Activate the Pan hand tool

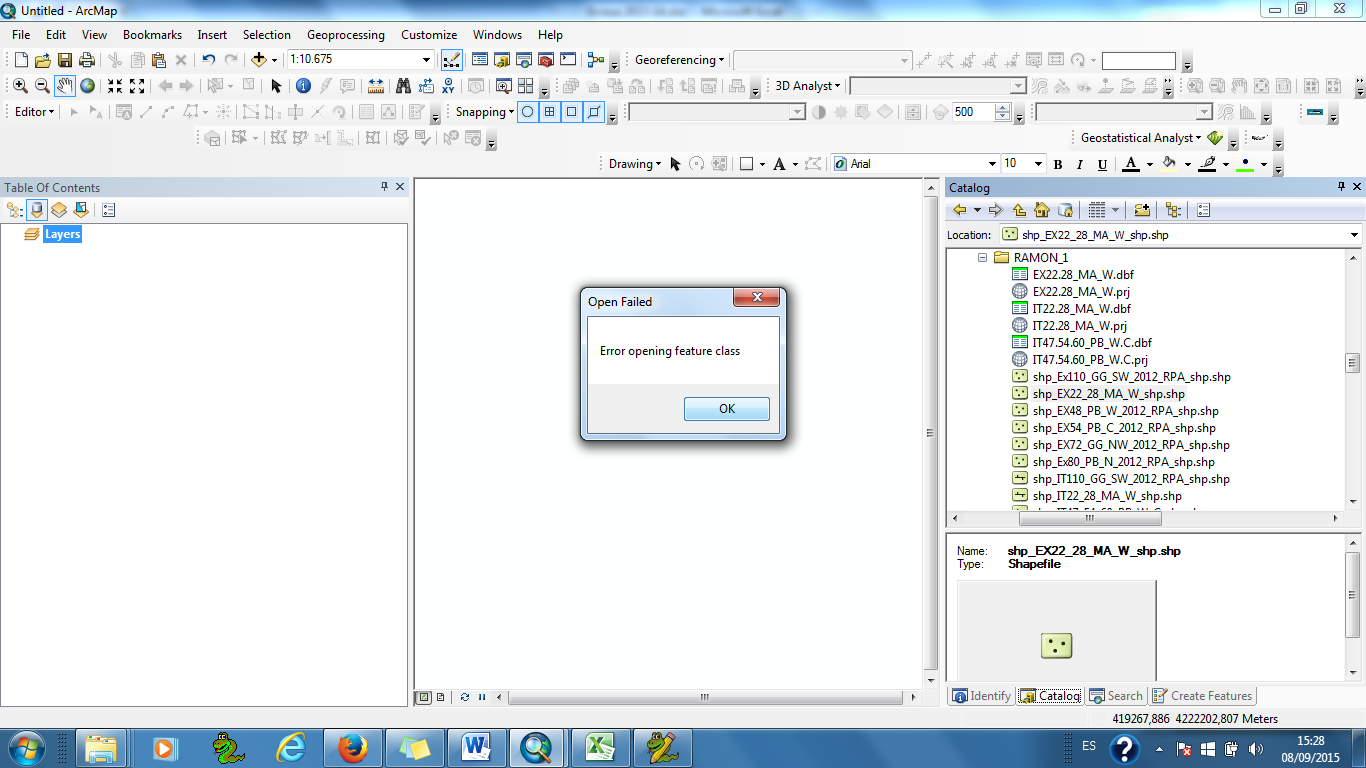(65, 86)
